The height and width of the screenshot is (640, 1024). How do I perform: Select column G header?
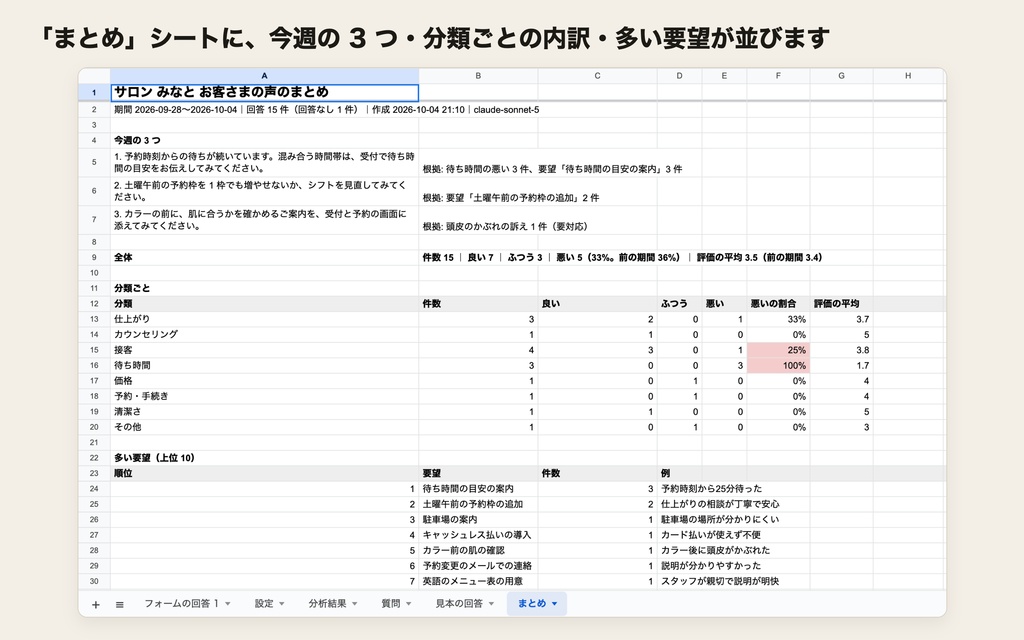click(841, 76)
